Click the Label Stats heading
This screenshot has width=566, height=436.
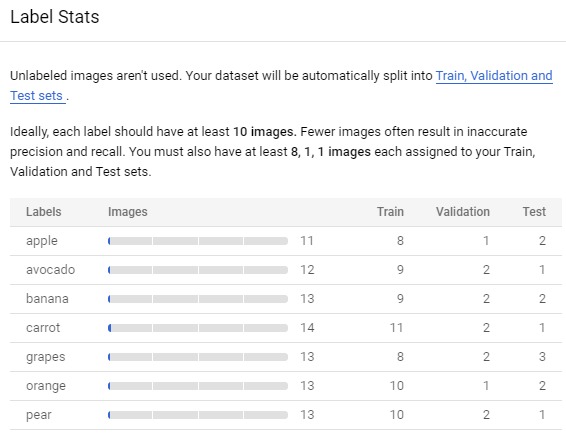point(55,17)
